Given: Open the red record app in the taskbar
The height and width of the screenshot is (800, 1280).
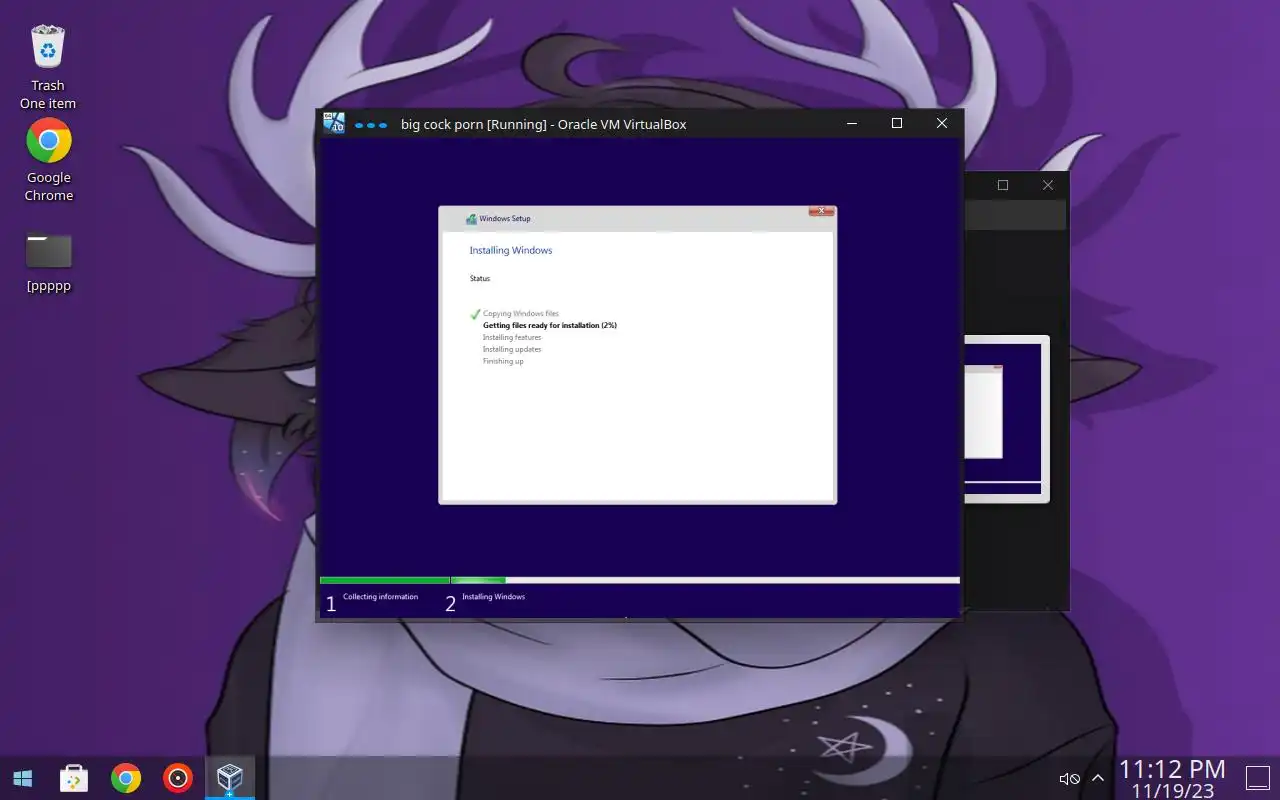Looking at the screenshot, I should pyautogui.click(x=178, y=778).
